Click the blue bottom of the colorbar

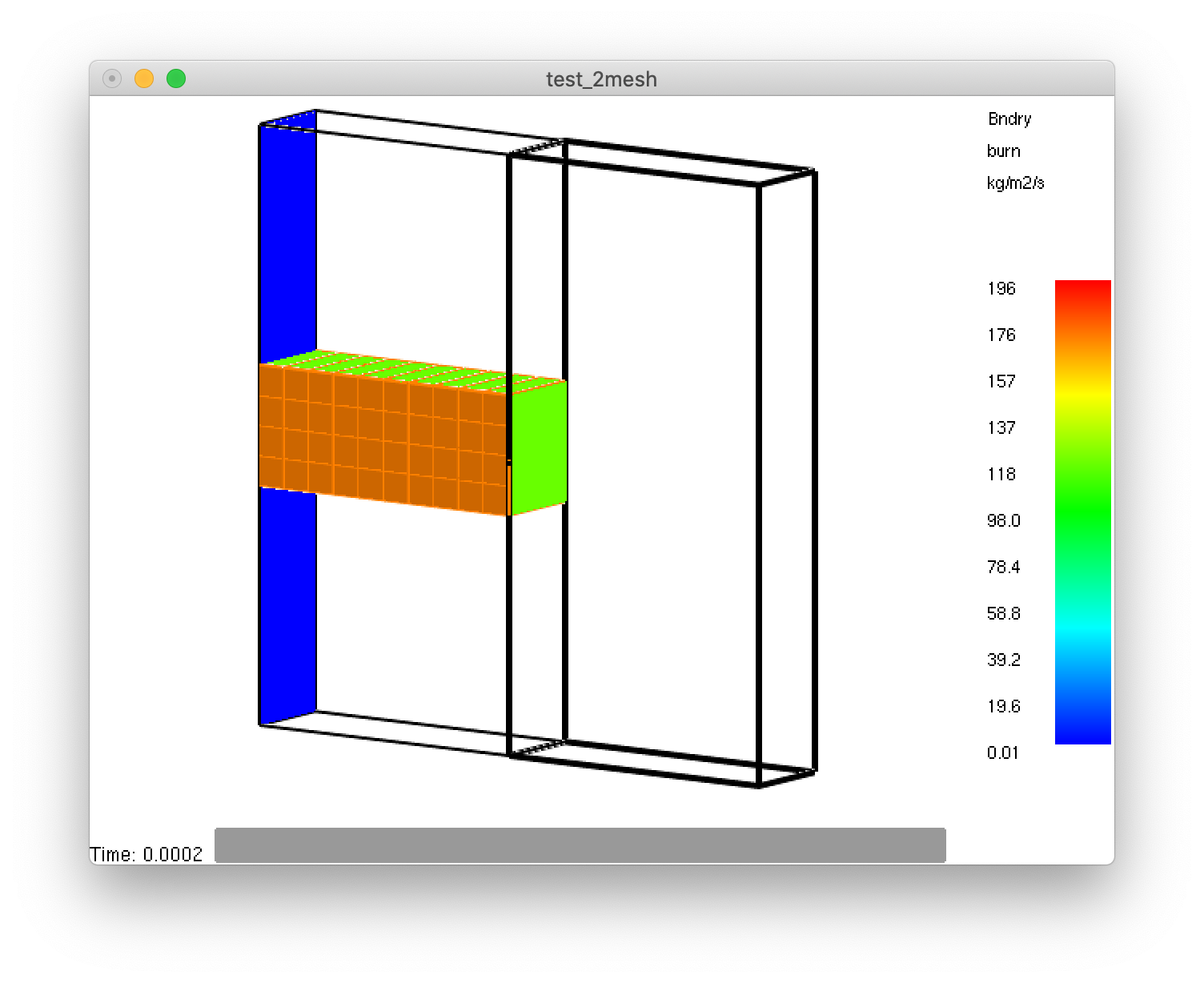click(x=1083, y=736)
